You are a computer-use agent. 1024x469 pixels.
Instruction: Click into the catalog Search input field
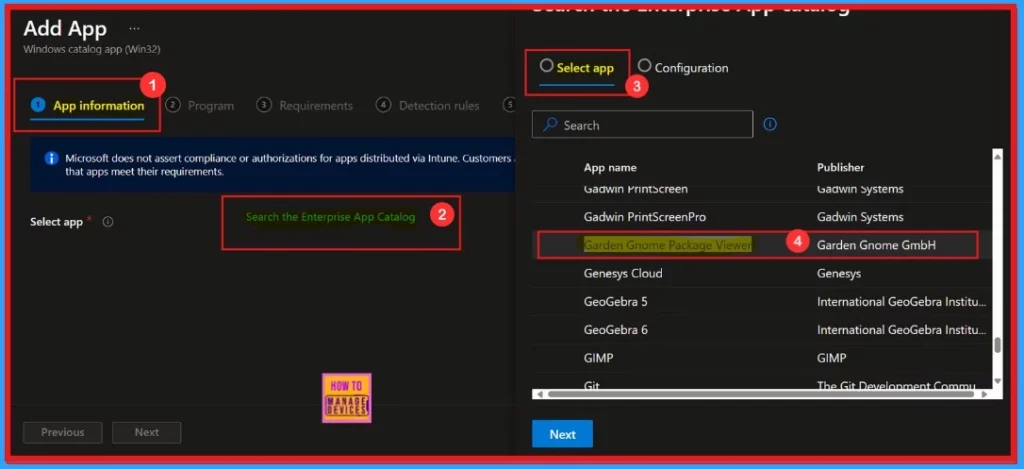(x=643, y=125)
